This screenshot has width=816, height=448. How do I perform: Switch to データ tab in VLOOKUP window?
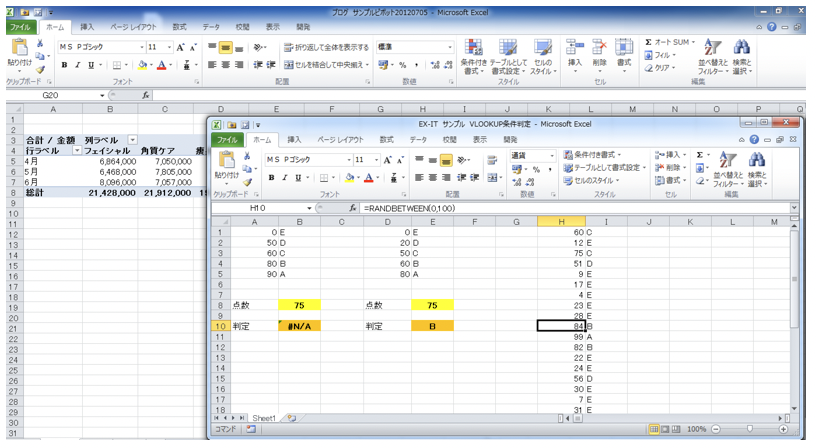(418, 140)
